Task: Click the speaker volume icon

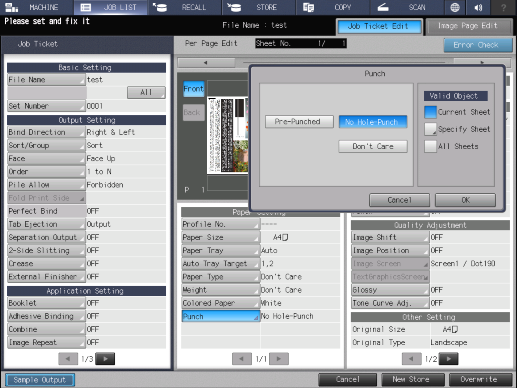Action: pos(478,7)
